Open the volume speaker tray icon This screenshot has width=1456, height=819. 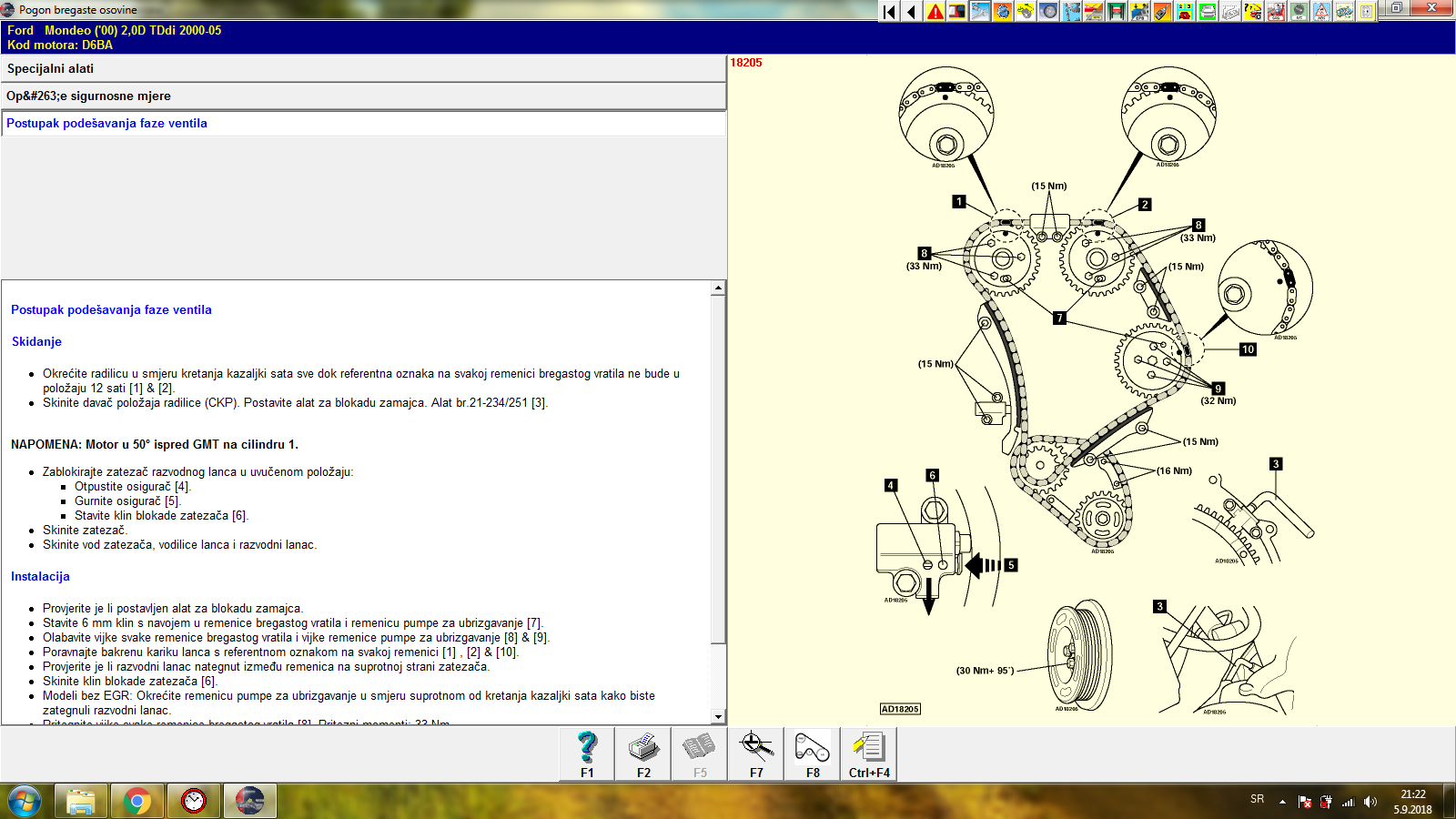1370,802
